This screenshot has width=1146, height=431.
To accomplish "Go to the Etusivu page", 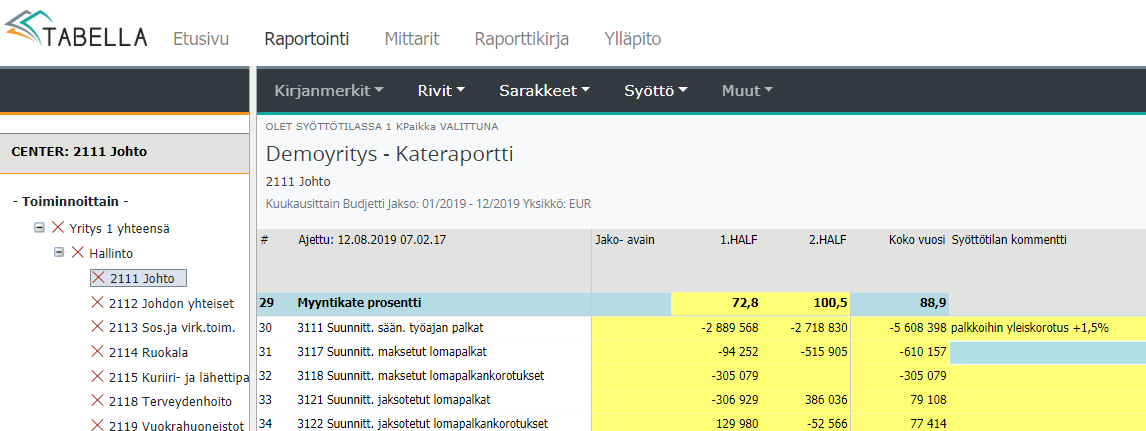I will (201, 39).
